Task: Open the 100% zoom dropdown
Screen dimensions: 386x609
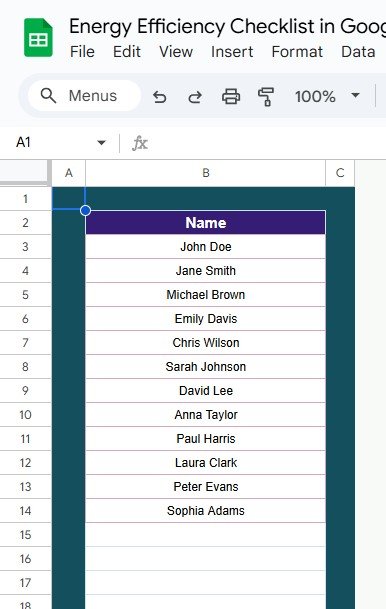Action: tap(327, 96)
